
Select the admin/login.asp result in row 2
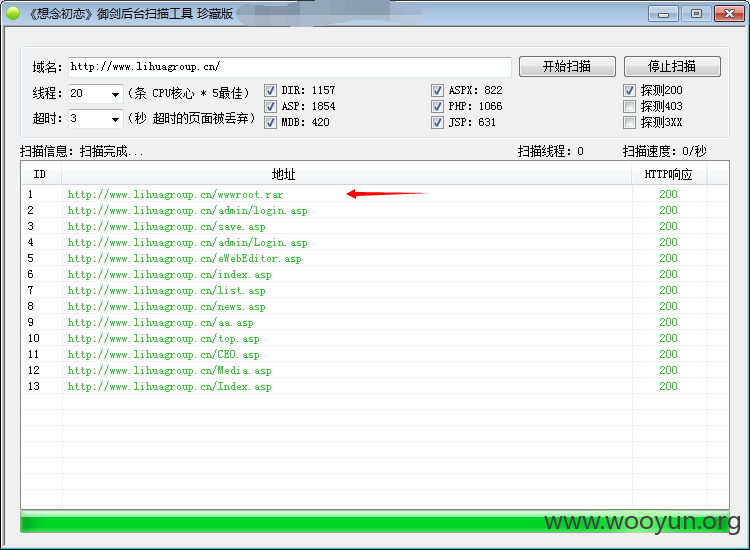375,210
